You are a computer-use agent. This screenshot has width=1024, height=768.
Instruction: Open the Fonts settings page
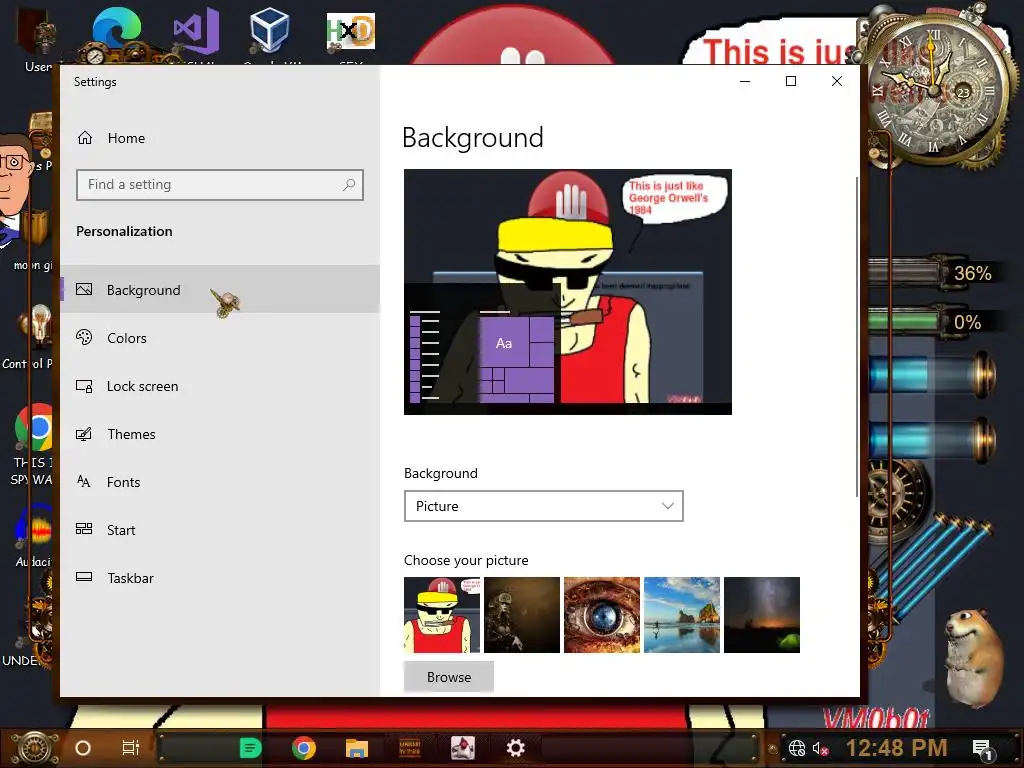[220, 482]
